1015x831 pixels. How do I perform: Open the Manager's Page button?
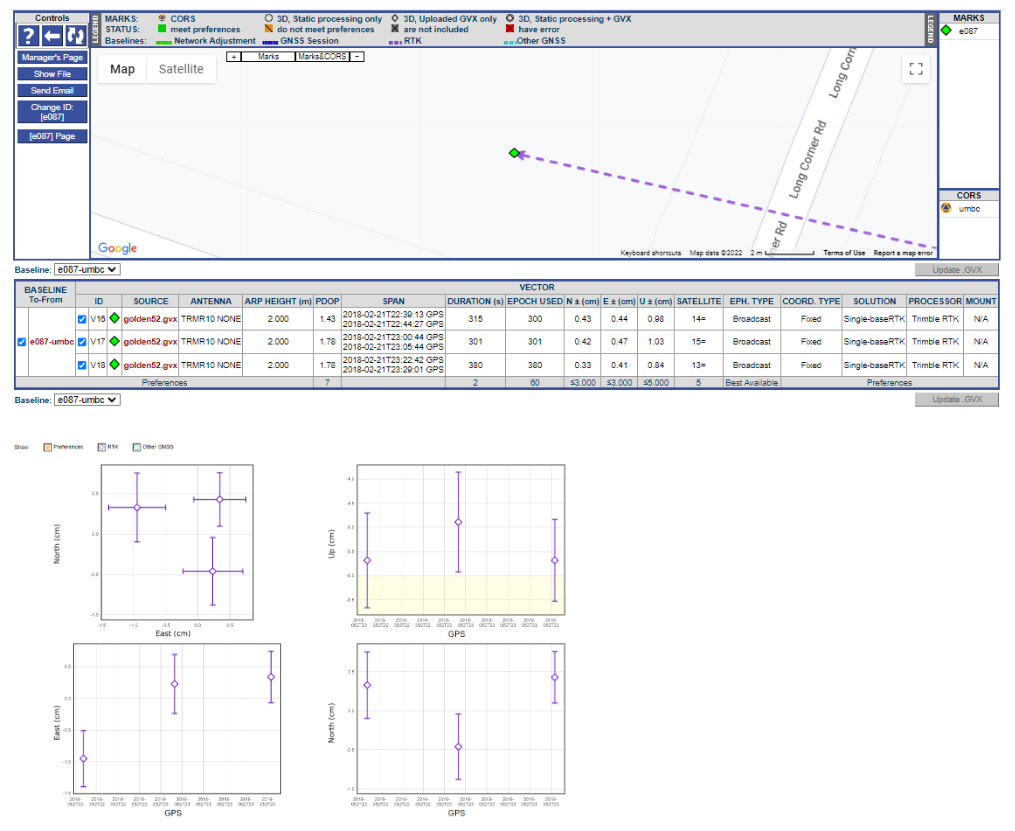tap(52, 58)
